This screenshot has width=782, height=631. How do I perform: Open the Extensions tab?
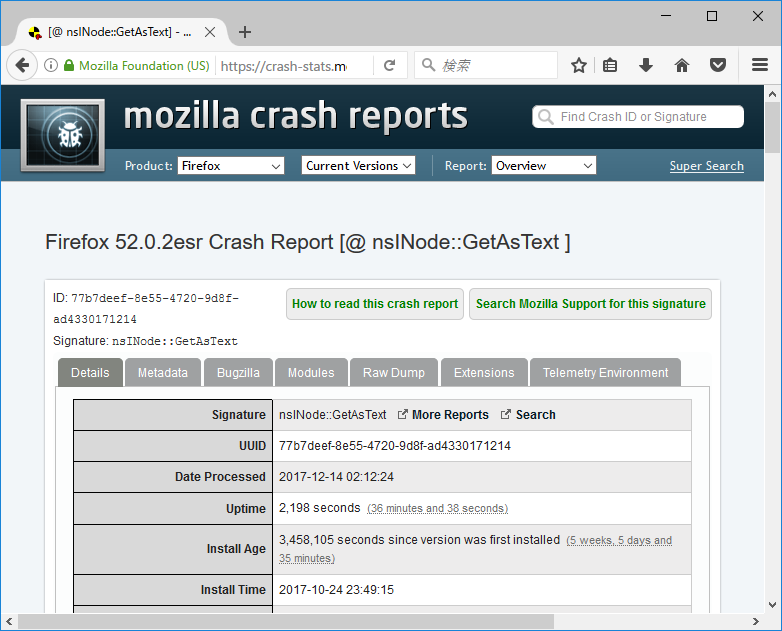(x=484, y=373)
